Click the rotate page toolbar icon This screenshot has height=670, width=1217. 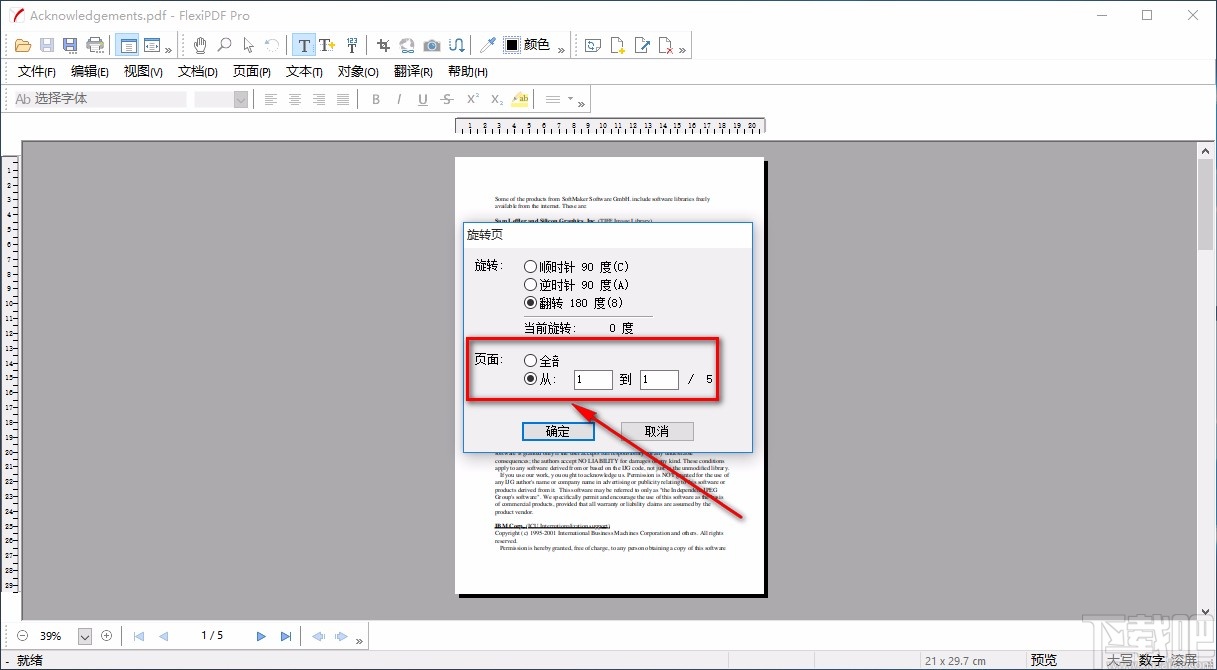click(x=593, y=45)
